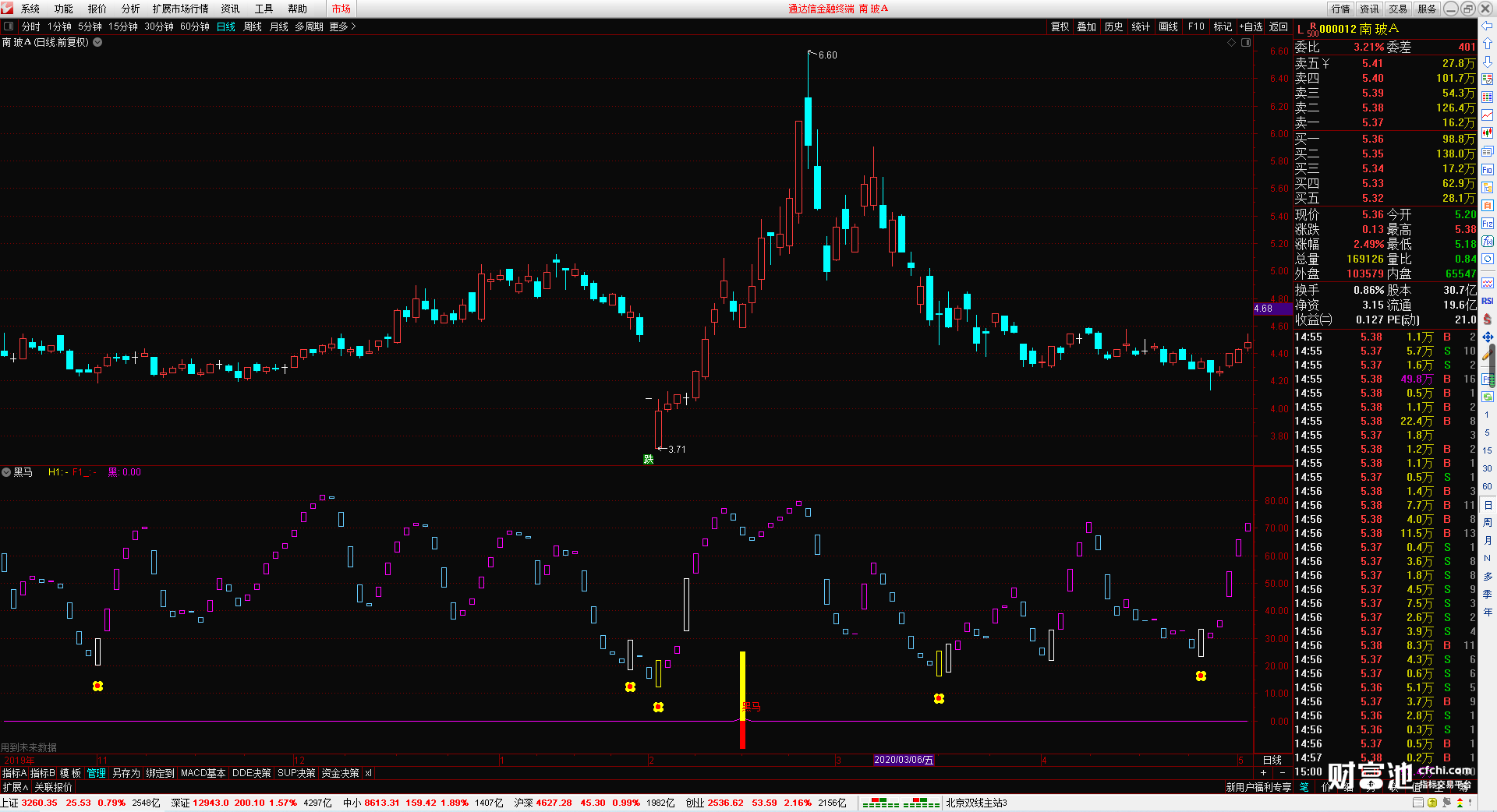Open dropdown circle next to 黑马 indicator

click(x=6, y=472)
